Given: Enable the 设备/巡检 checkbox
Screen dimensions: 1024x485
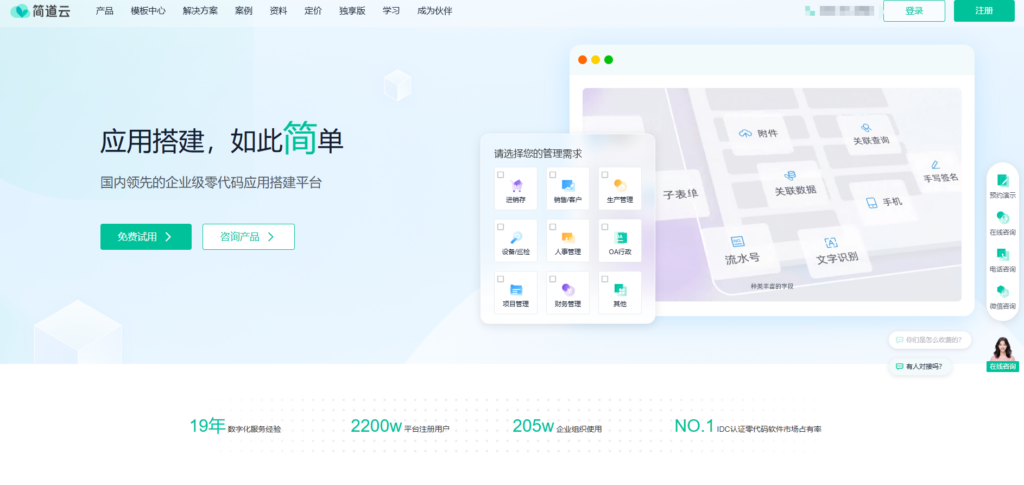Looking at the screenshot, I should coord(501,227).
